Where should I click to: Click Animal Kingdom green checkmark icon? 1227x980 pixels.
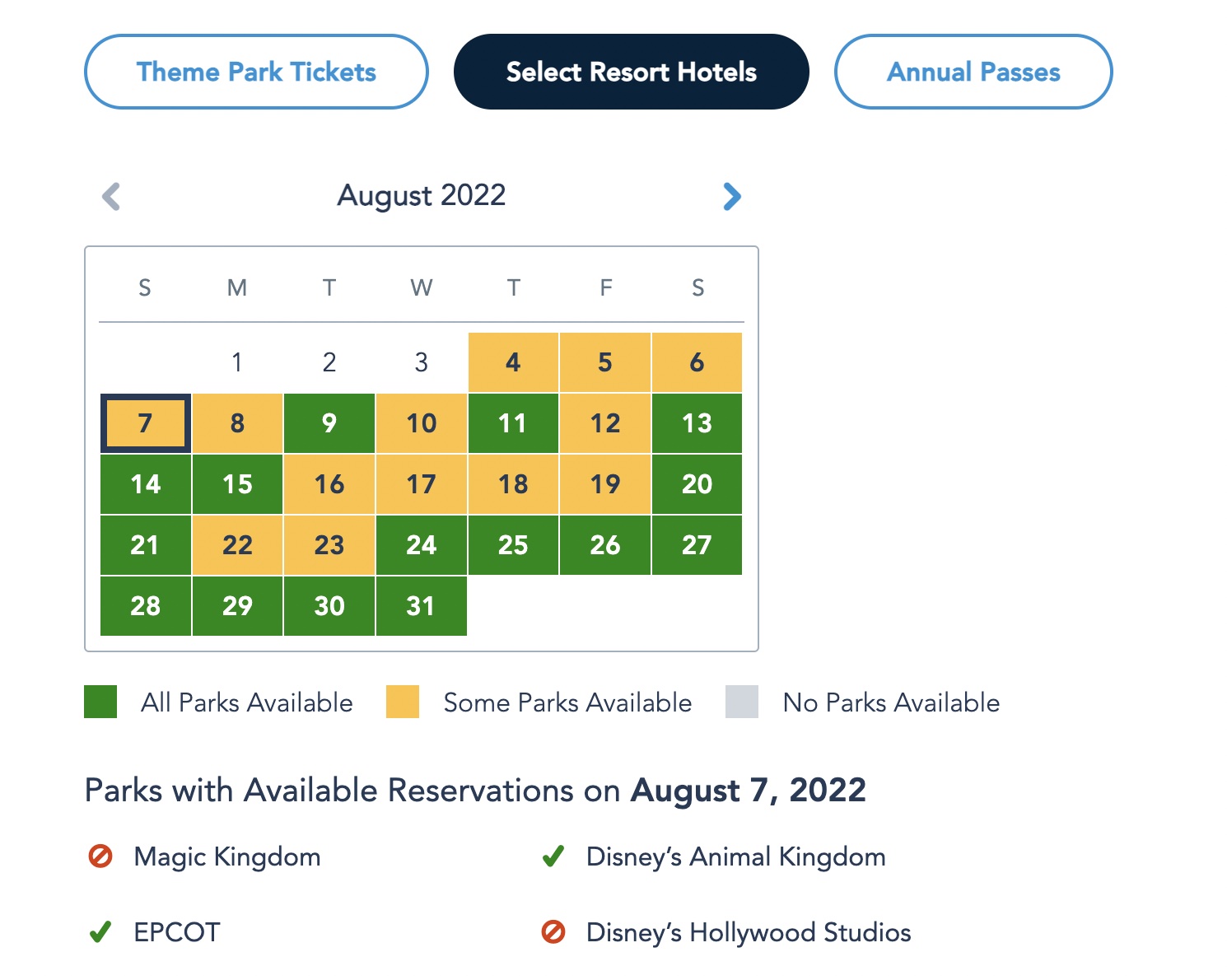[x=553, y=856]
